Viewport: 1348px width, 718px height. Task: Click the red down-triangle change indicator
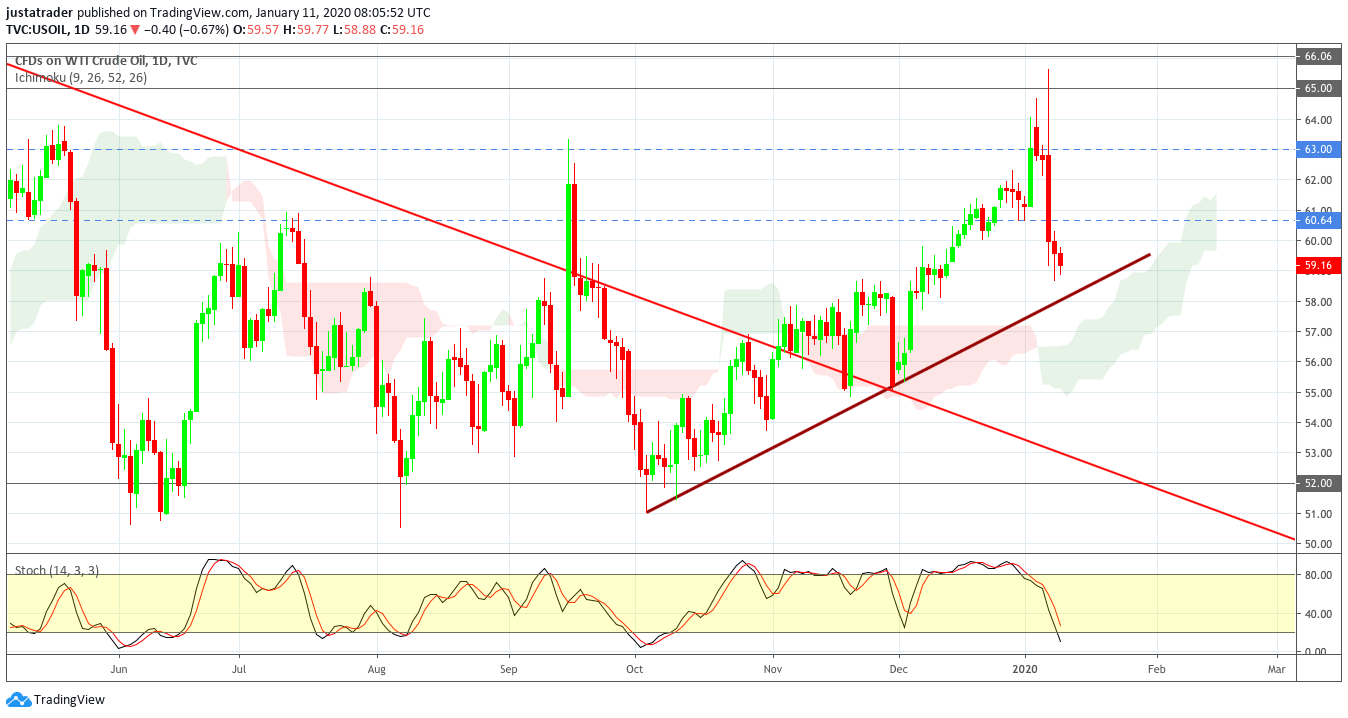[133, 29]
